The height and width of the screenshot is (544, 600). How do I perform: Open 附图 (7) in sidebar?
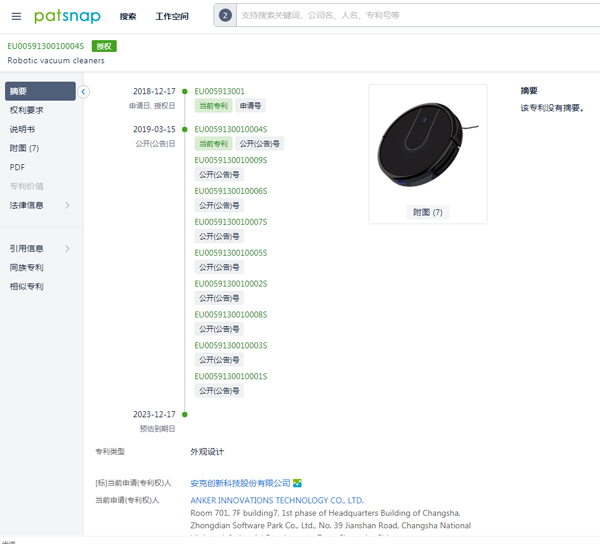(x=24, y=148)
